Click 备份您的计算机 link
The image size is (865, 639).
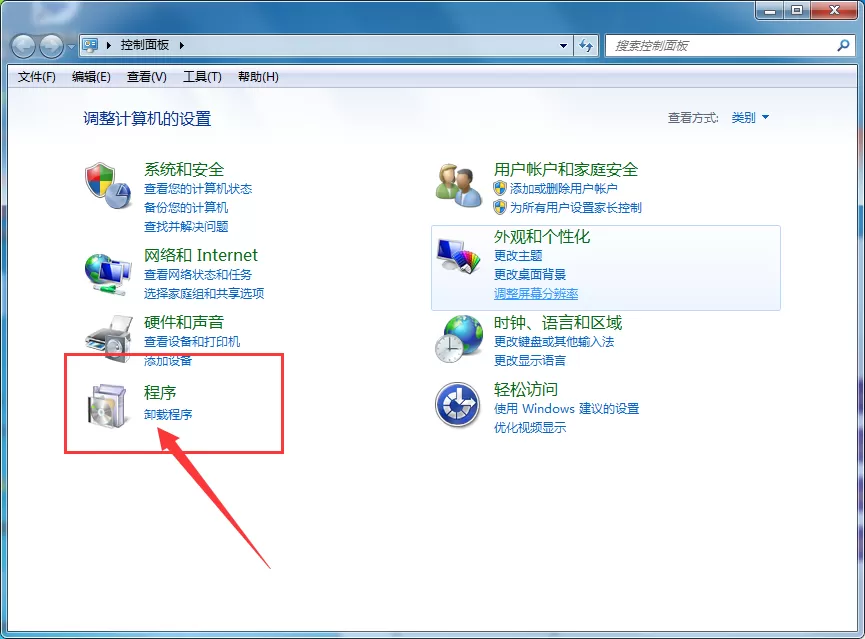point(185,207)
